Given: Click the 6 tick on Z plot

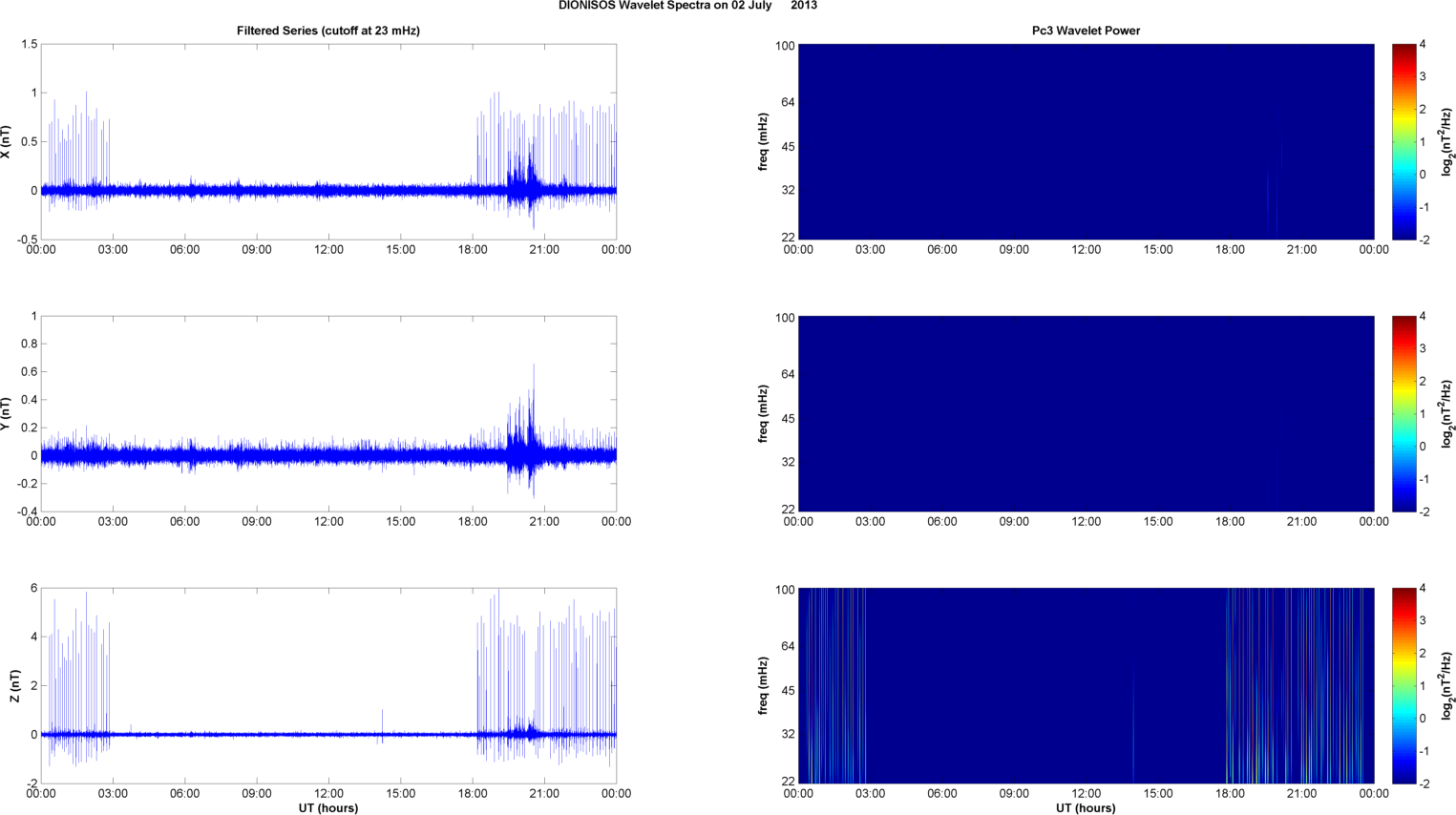Looking at the screenshot, I should click(34, 588).
